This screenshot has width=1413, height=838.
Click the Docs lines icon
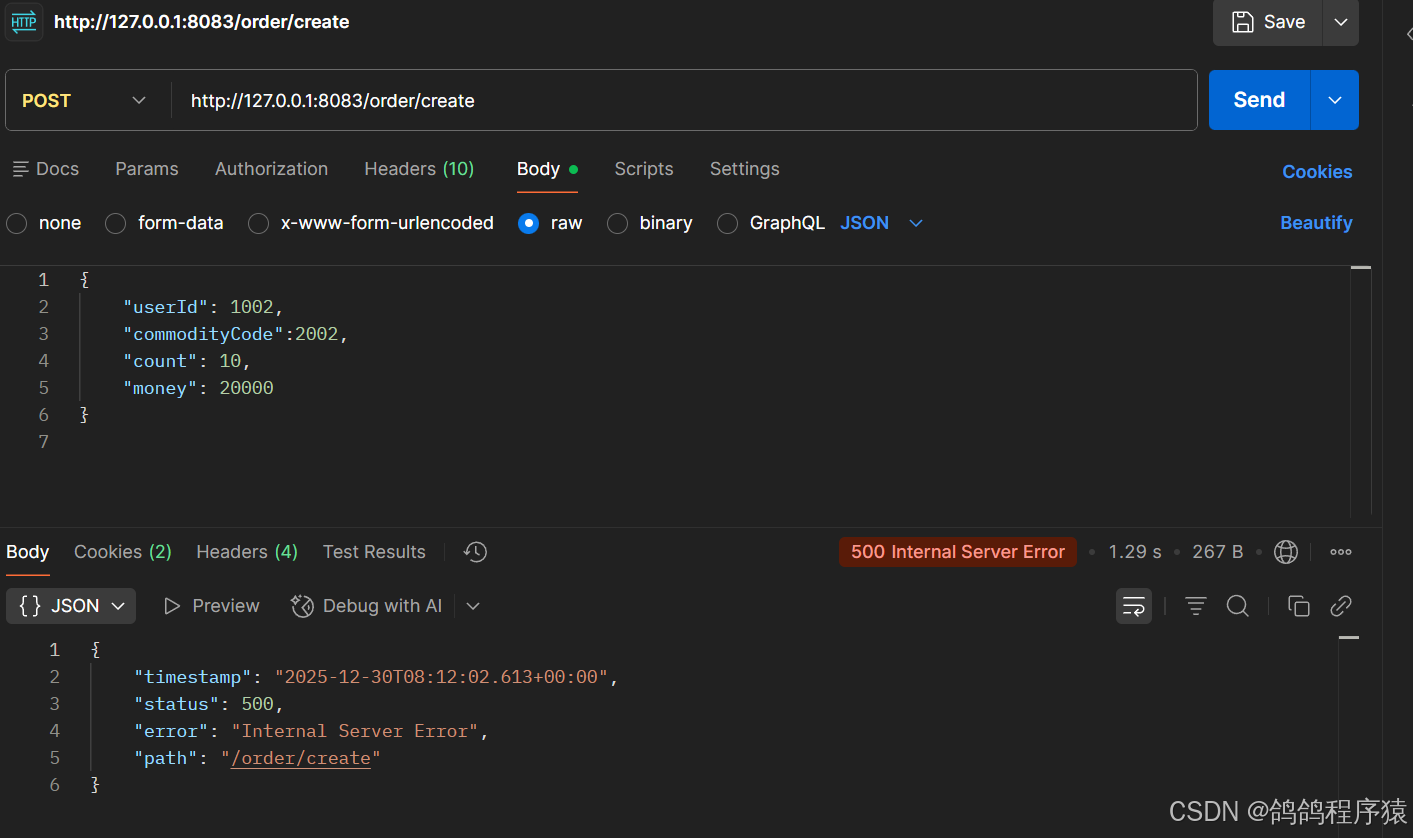point(21,169)
